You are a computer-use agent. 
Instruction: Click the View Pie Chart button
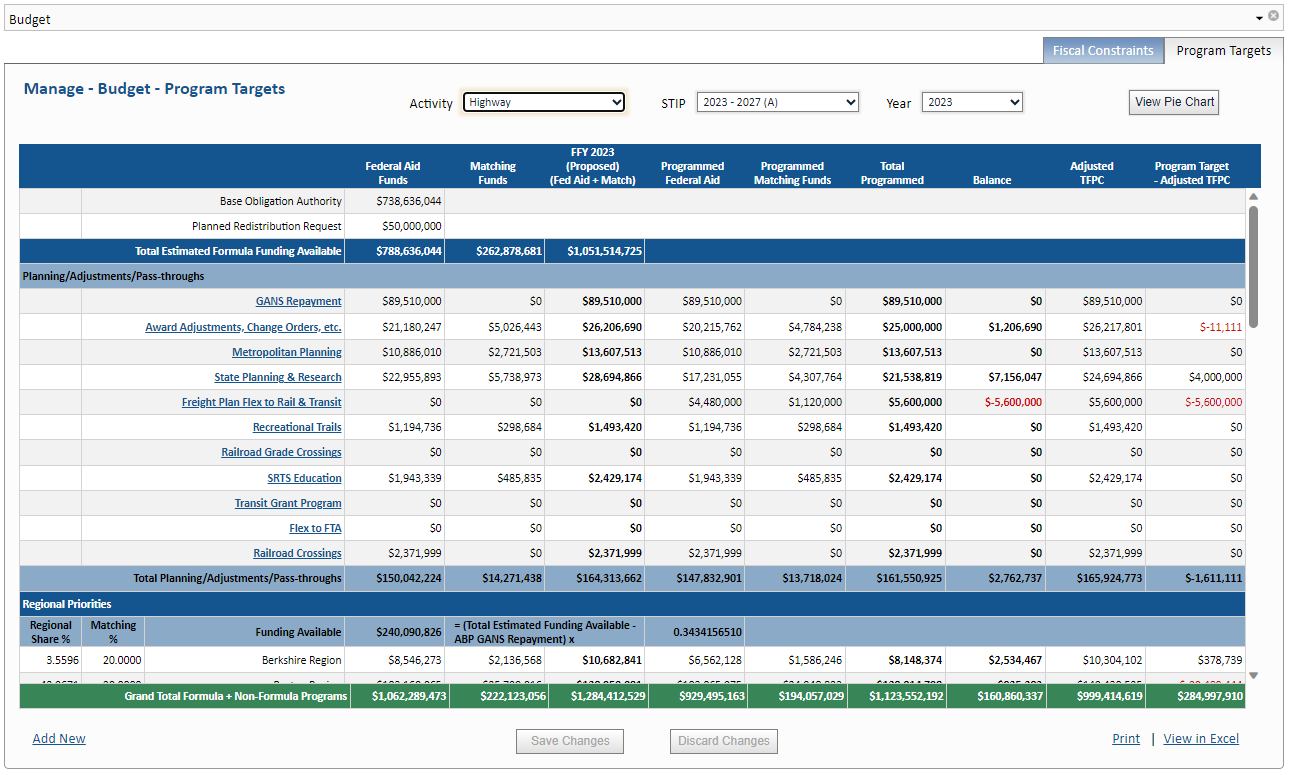1173,102
